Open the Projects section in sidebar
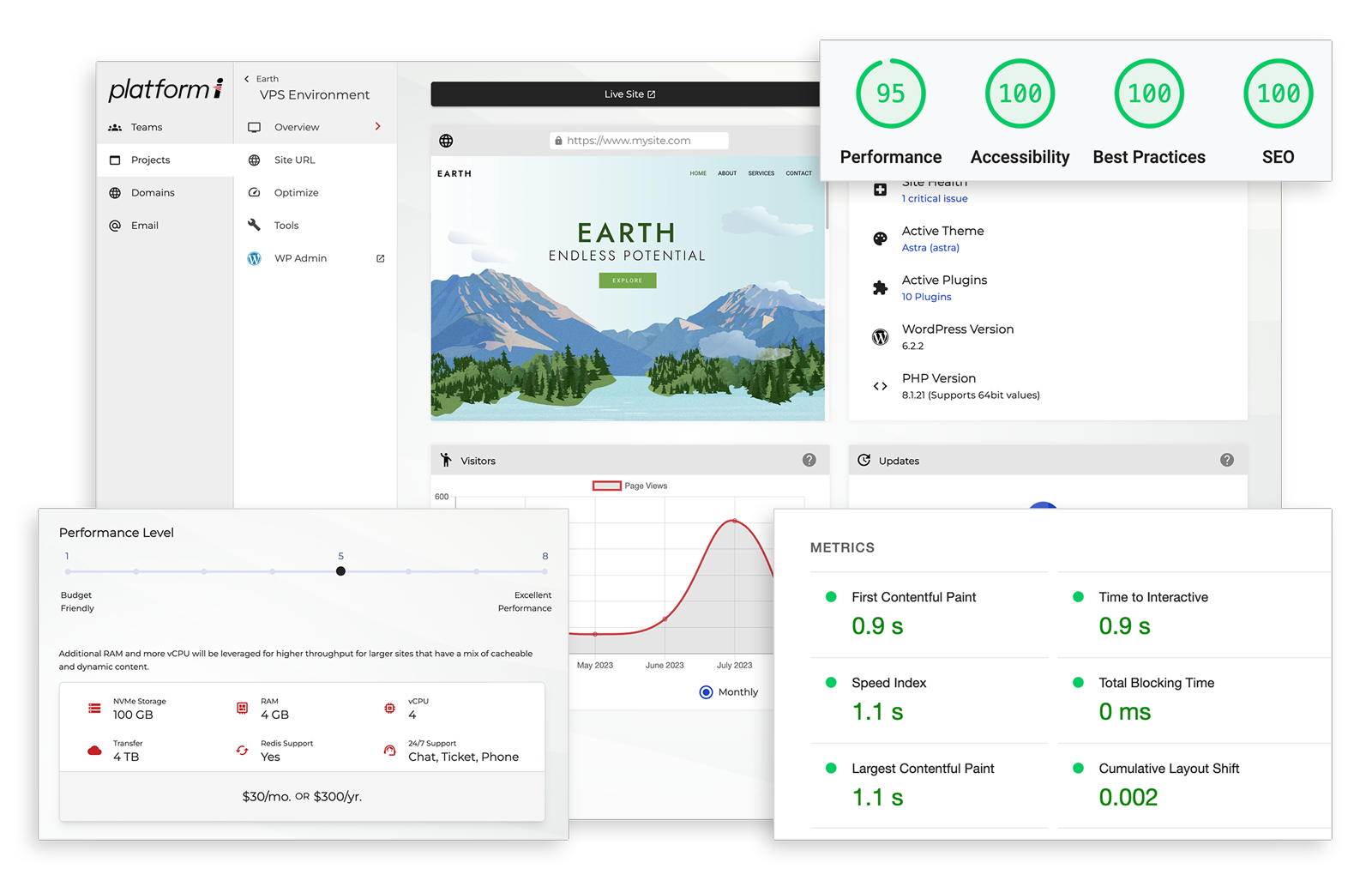 click(150, 160)
